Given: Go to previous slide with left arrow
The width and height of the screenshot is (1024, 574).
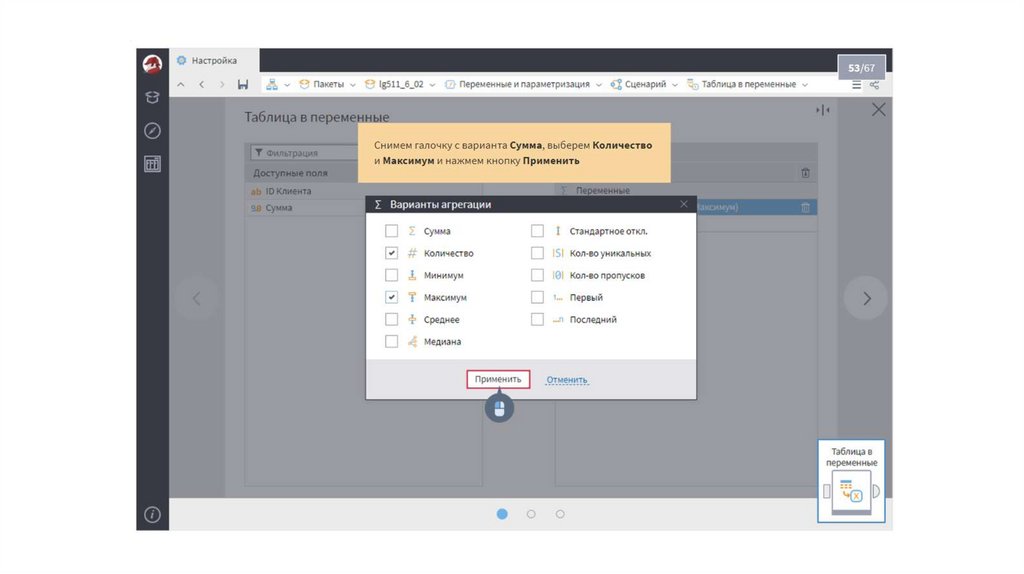Looking at the screenshot, I should (x=196, y=298).
